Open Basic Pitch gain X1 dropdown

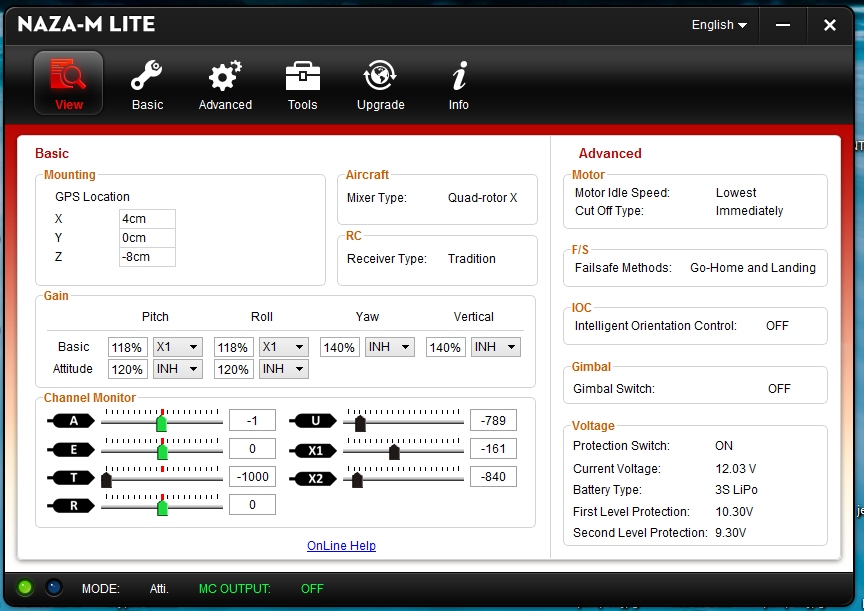(177, 347)
